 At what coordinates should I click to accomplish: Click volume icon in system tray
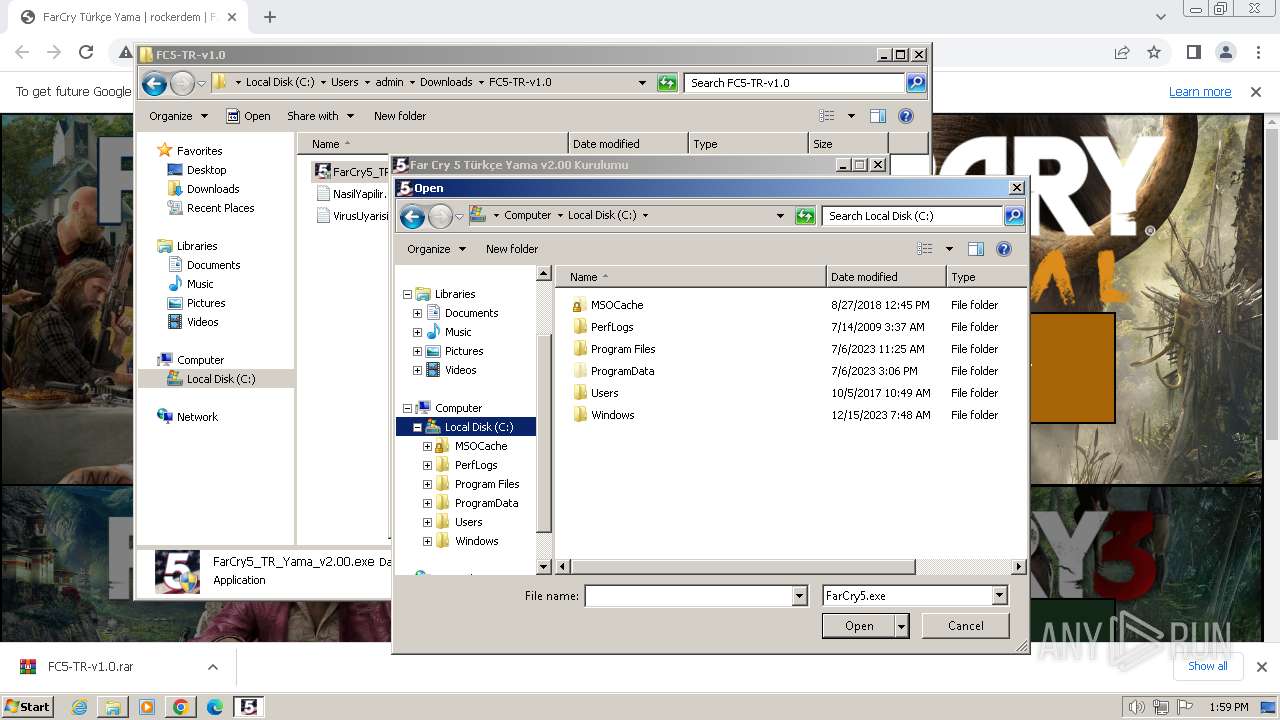1137,707
